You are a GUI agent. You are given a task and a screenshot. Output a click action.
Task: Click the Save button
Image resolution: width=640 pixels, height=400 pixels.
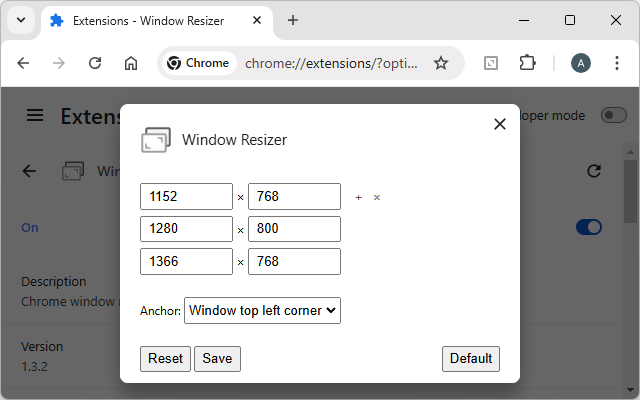(x=217, y=359)
